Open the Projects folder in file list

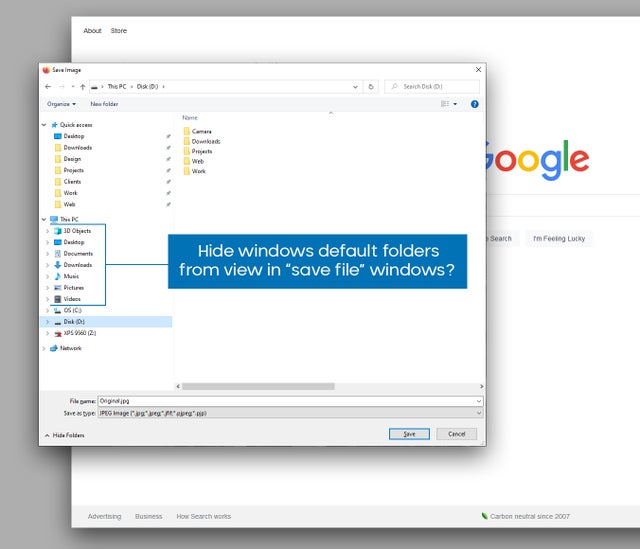202,151
